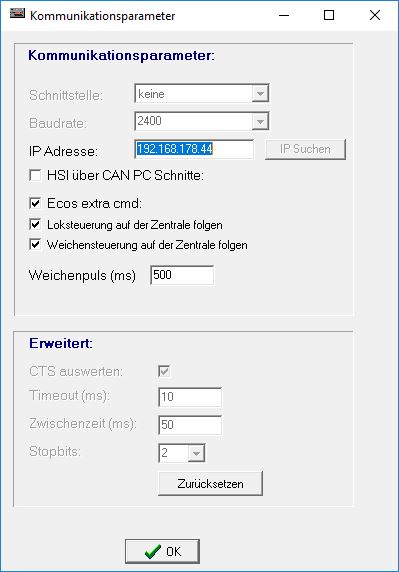Expand the Baudrate dropdown set to 2400
The width and height of the screenshot is (399, 572).
click(x=202, y=121)
